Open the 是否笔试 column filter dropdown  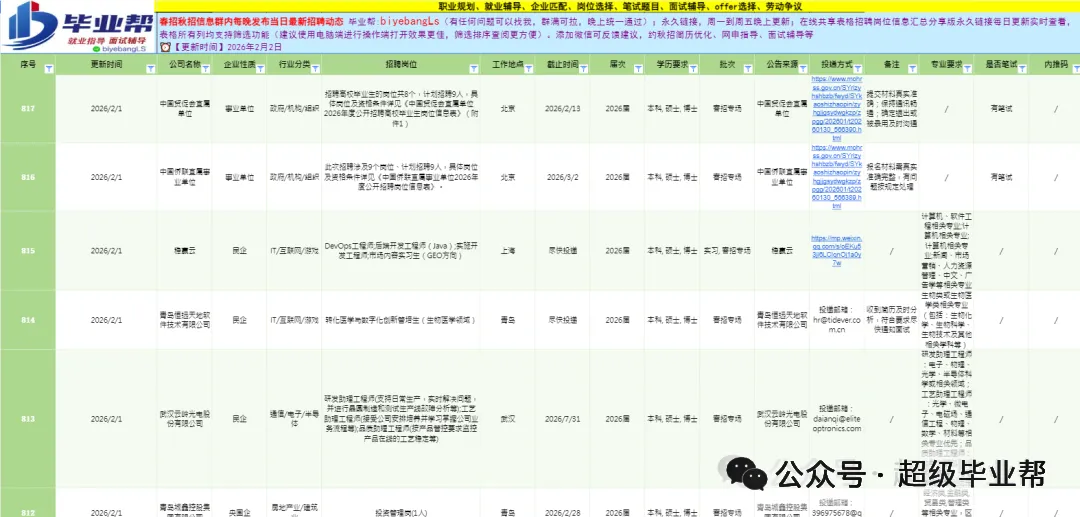[1022, 69]
